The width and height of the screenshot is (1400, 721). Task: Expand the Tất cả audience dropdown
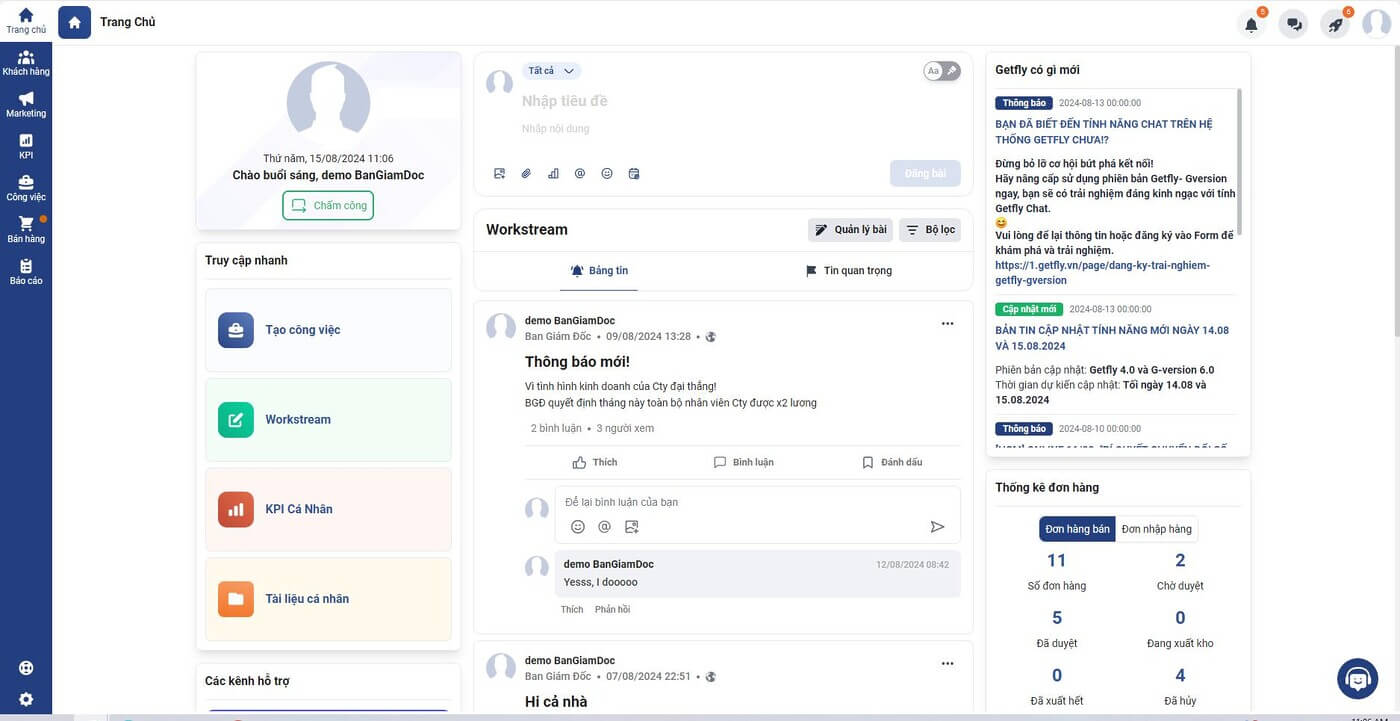pos(551,71)
